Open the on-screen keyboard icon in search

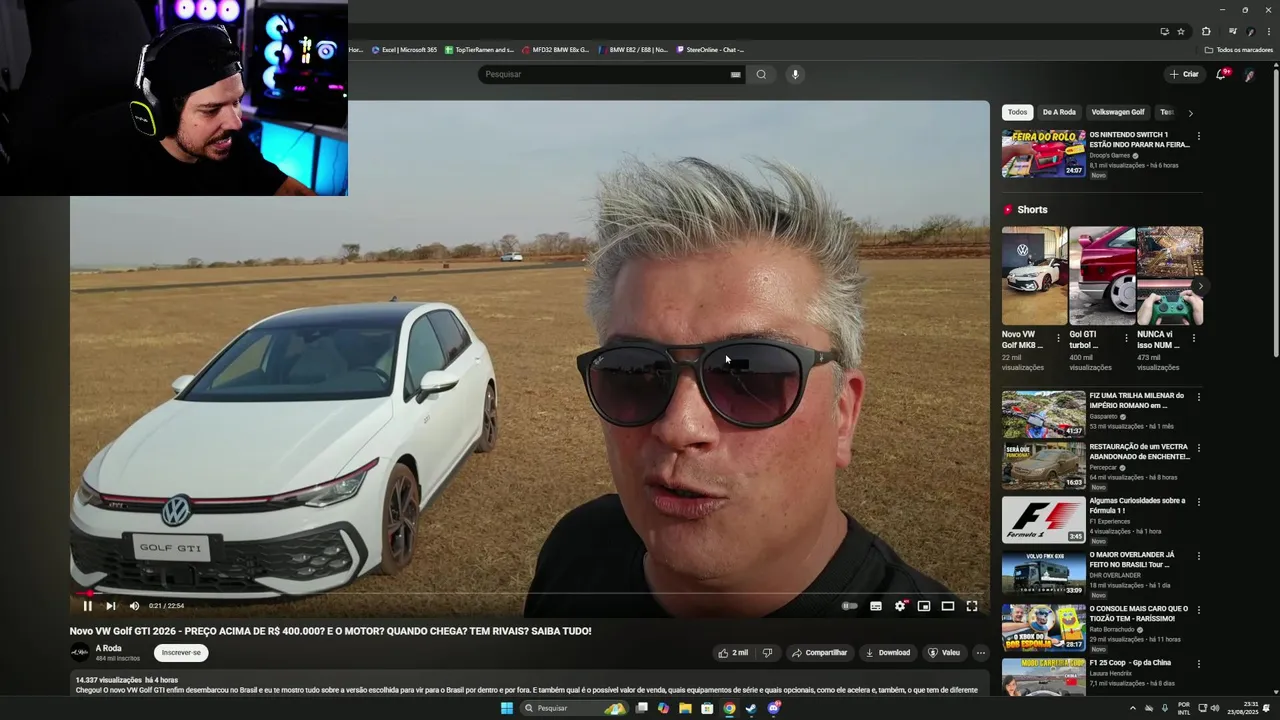tap(736, 74)
